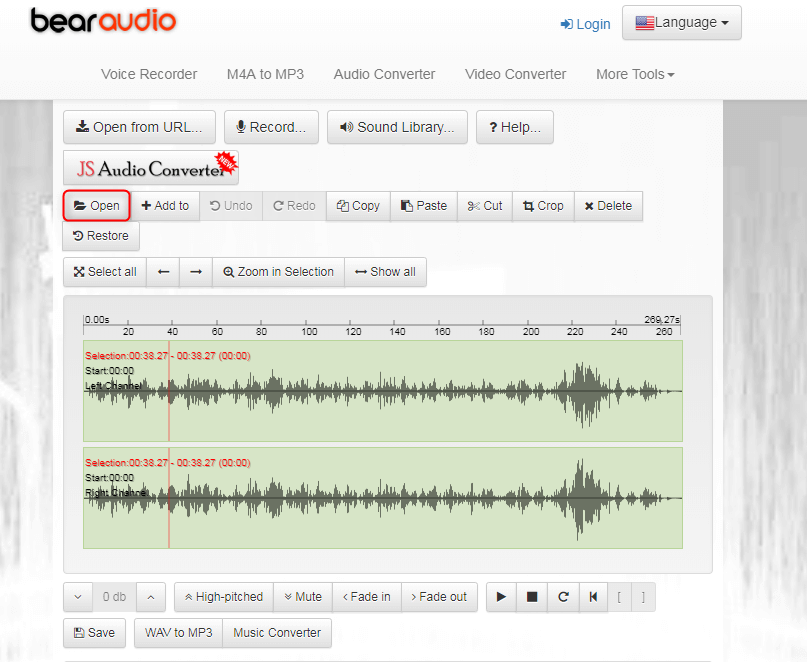Viewport: 807px width, 662px height.
Task: Open the Sound Library
Action: (x=397, y=127)
